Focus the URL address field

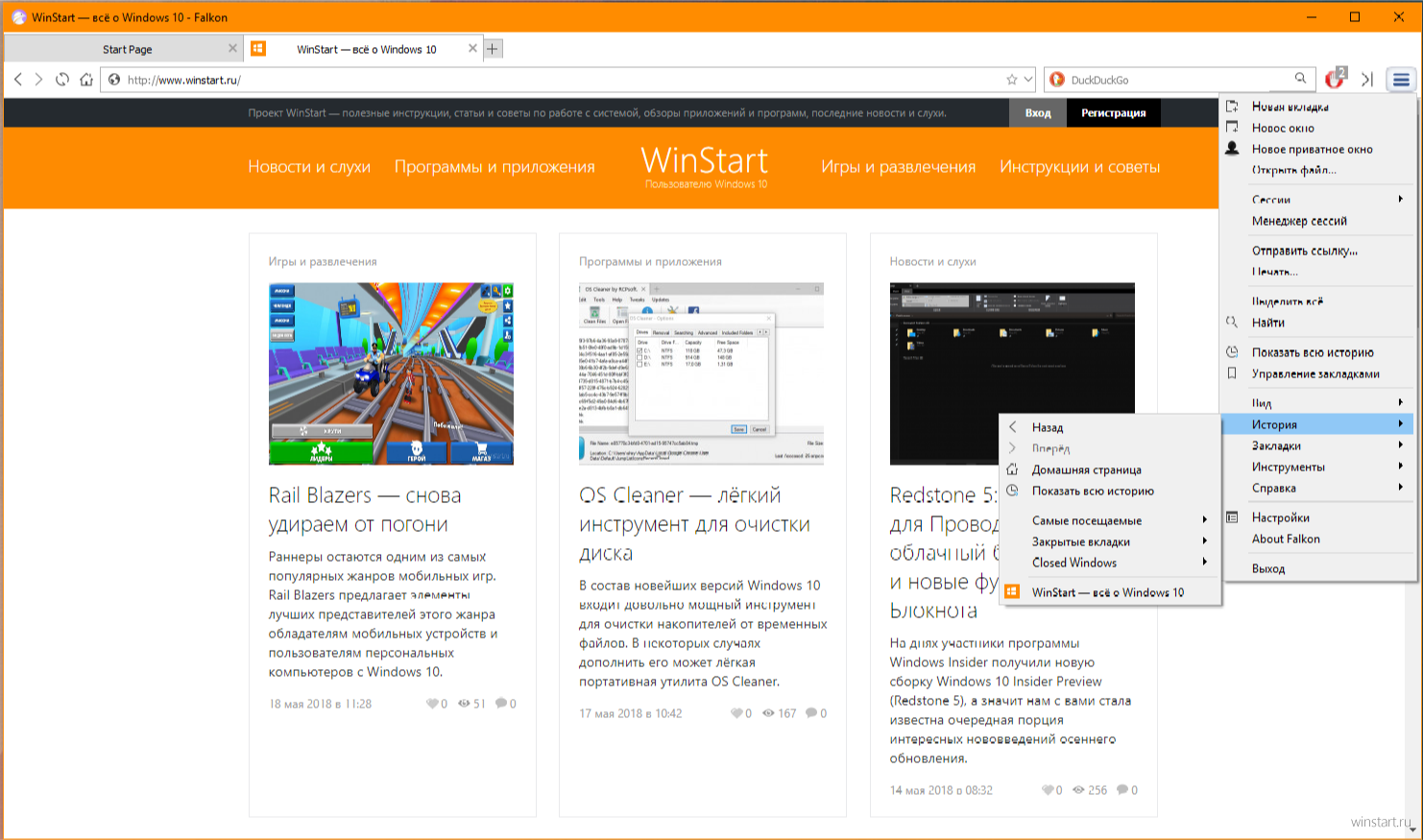[567, 80]
